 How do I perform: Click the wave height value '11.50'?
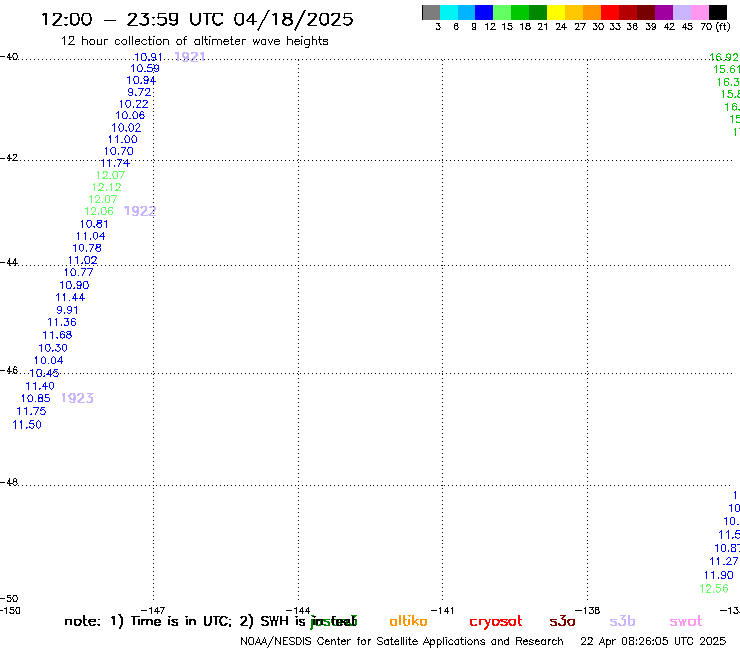(x=27, y=425)
